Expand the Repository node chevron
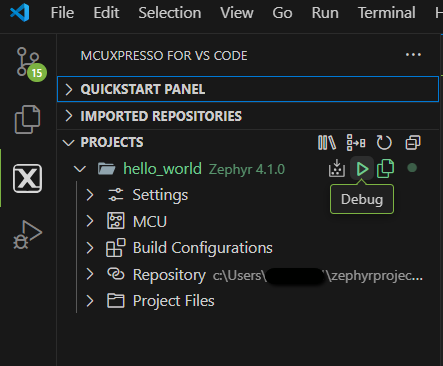This screenshot has height=366, width=443. point(90,274)
